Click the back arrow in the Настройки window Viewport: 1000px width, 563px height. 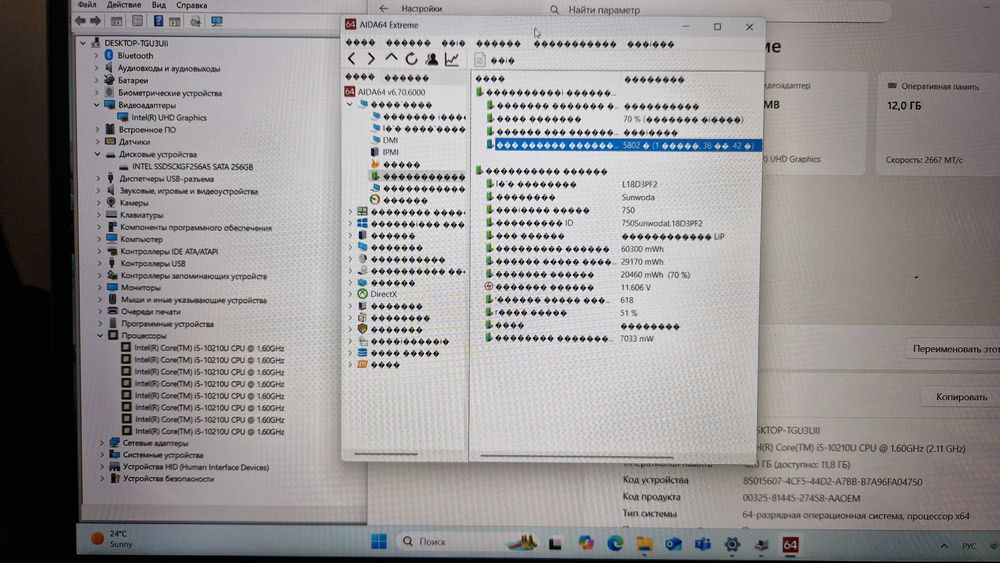[x=383, y=8]
